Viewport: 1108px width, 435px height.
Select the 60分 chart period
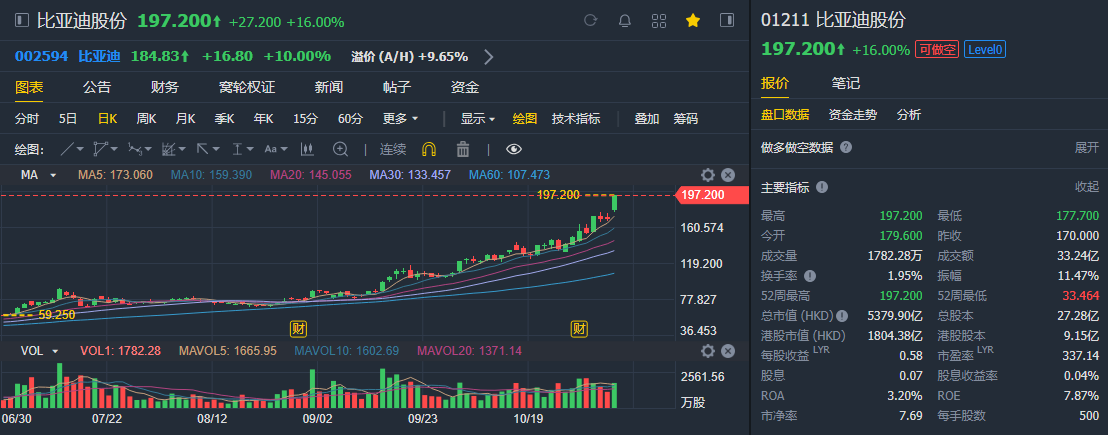pyautogui.click(x=350, y=119)
